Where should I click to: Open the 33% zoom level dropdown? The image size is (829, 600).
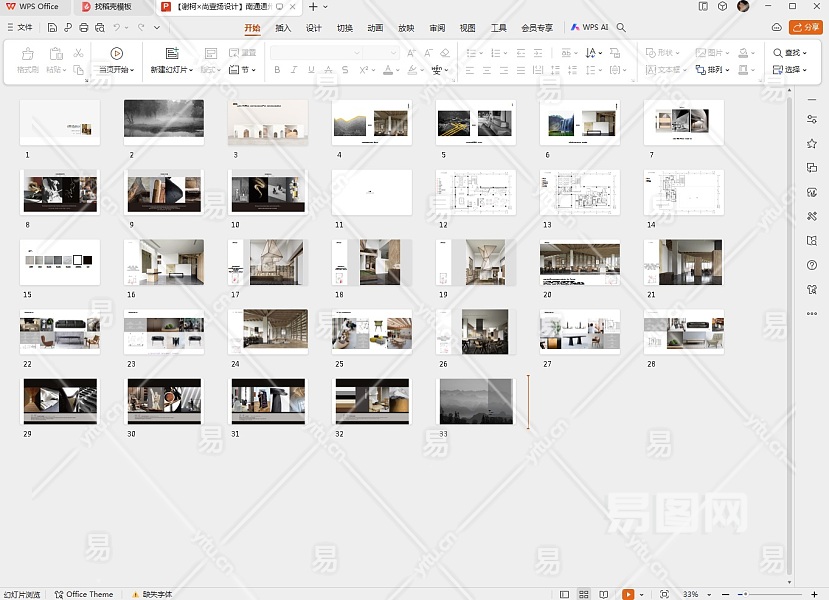693,594
